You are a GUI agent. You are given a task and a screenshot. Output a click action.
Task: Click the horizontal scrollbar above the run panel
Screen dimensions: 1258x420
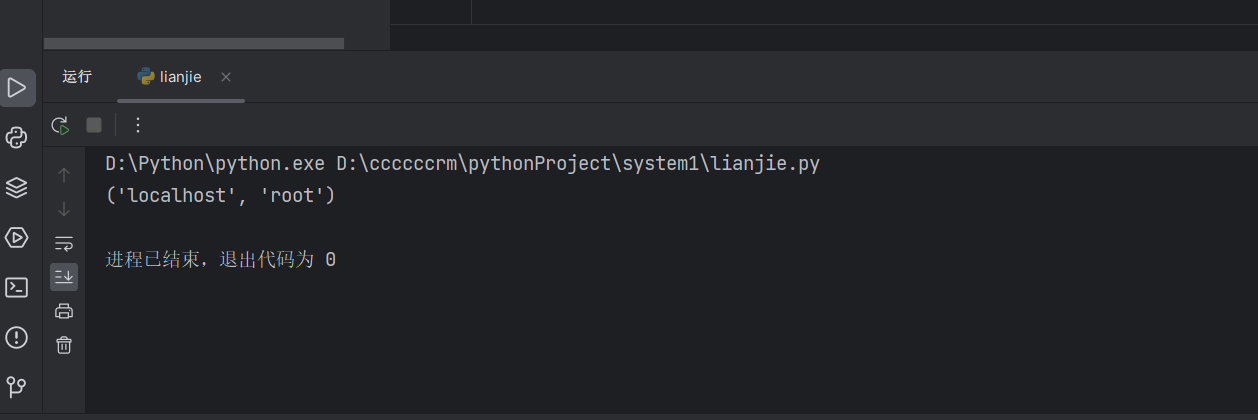pos(194,43)
